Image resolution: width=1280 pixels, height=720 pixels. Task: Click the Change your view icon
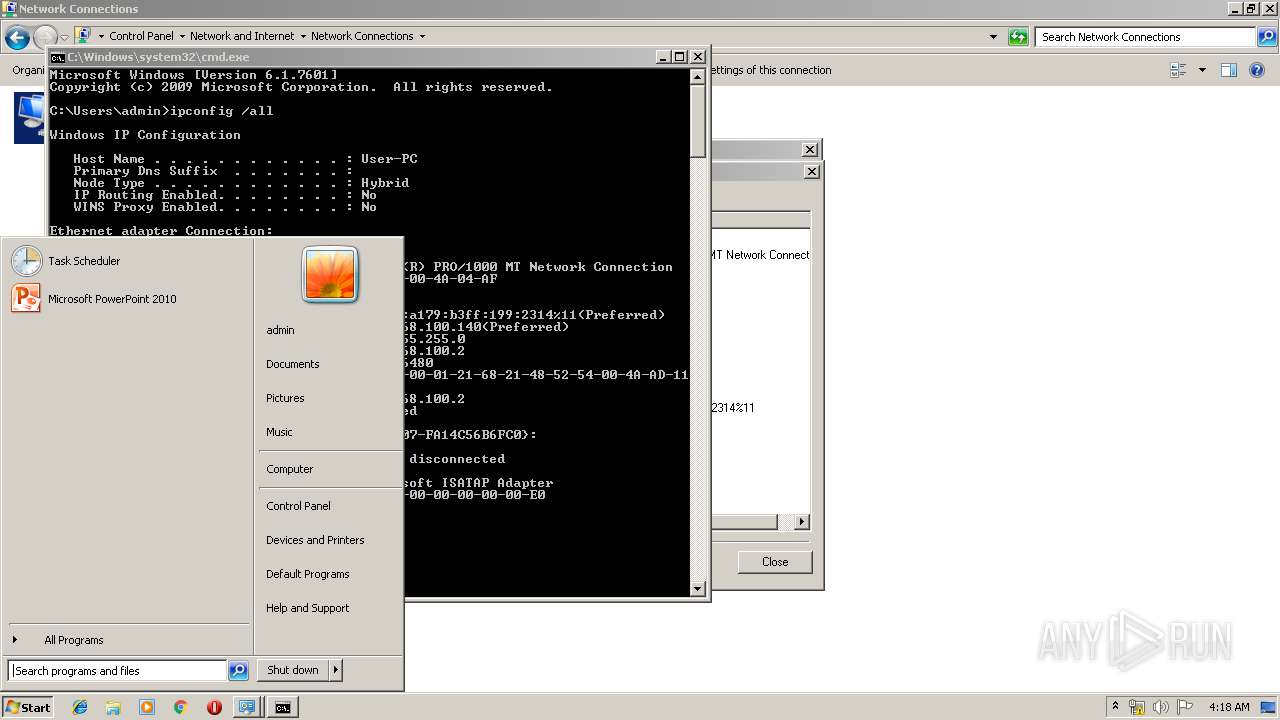tap(1178, 70)
